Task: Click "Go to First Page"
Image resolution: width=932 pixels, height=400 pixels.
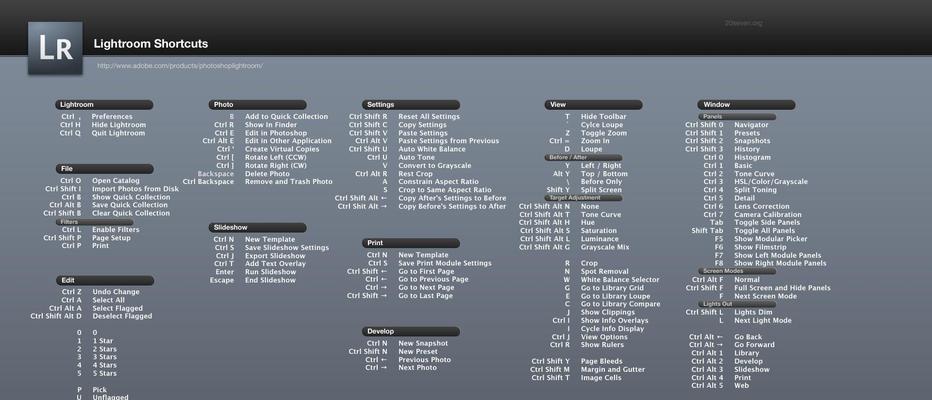Action: click(x=426, y=272)
